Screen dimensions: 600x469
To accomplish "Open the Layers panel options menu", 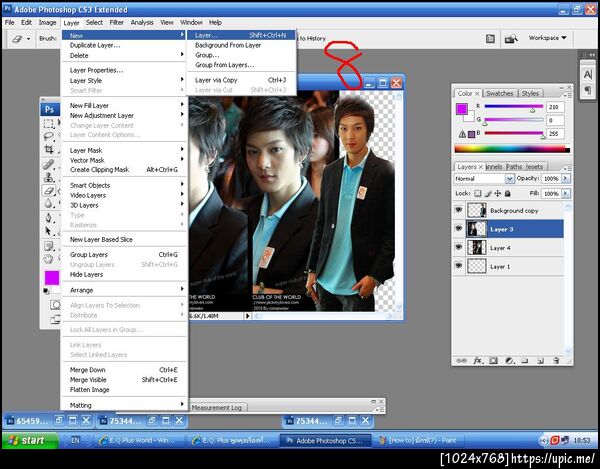I will 567,168.
